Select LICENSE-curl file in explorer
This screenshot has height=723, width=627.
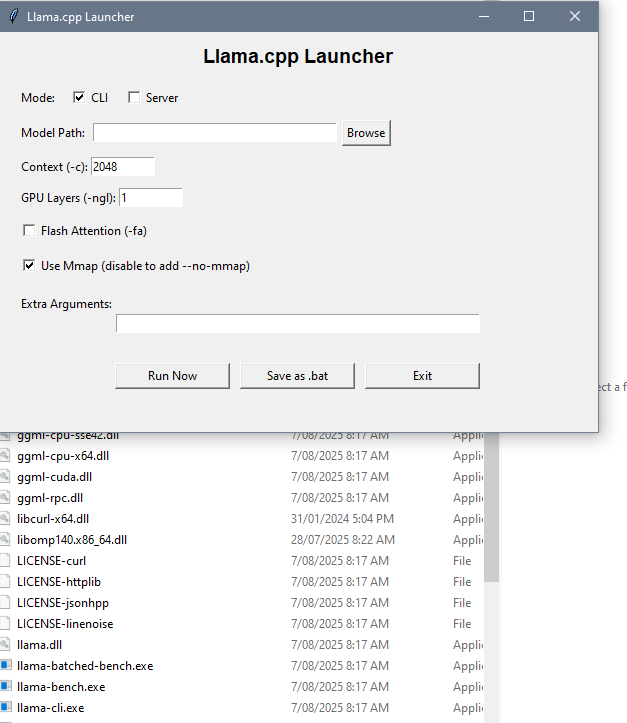pos(51,561)
